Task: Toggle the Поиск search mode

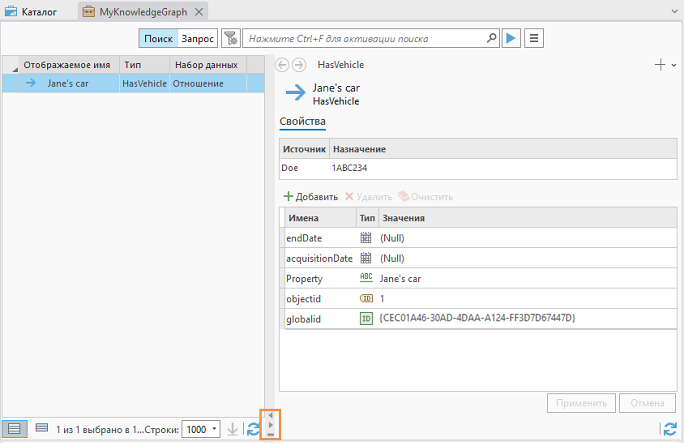Action: [158, 38]
